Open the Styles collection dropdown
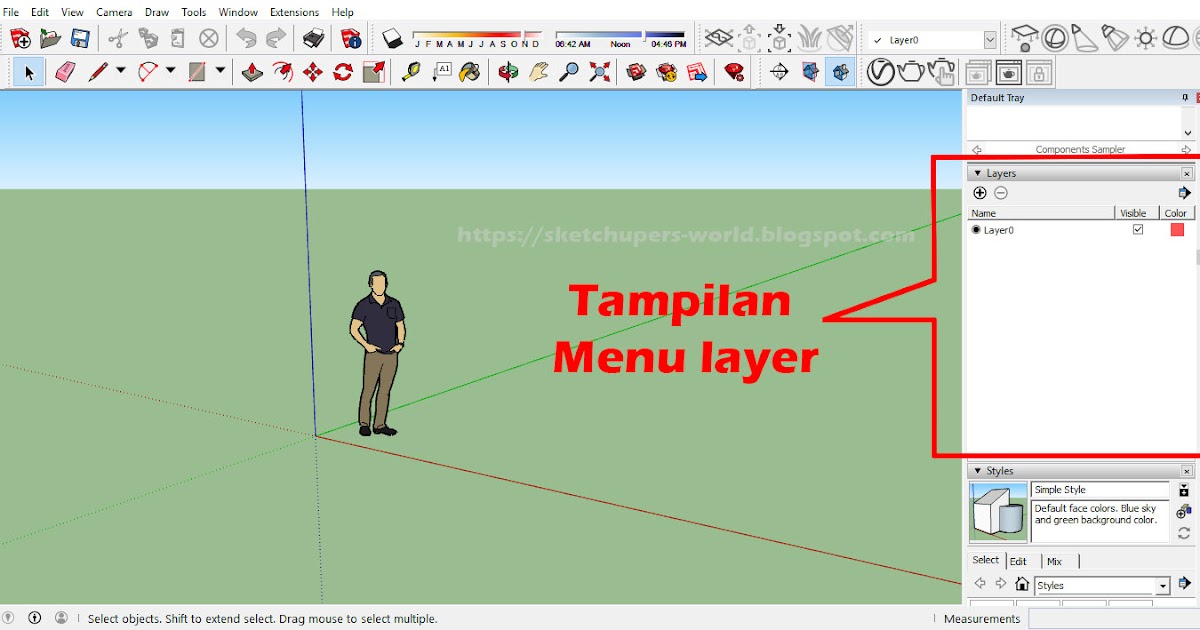1200x630 pixels. point(1163,586)
